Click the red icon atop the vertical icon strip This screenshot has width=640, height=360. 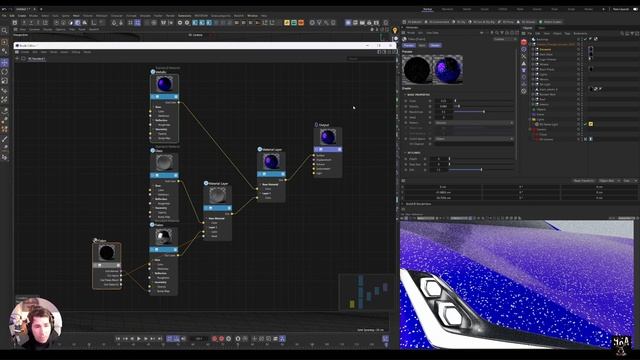[524, 42]
